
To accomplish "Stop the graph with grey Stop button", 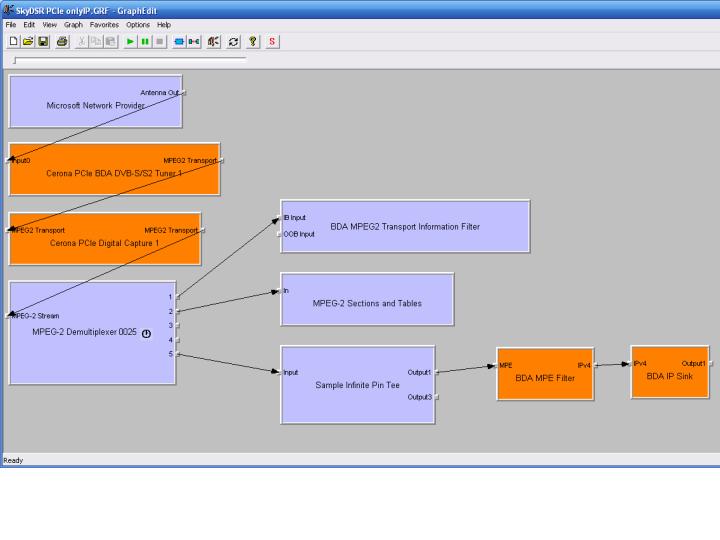I will pyautogui.click(x=160, y=42).
